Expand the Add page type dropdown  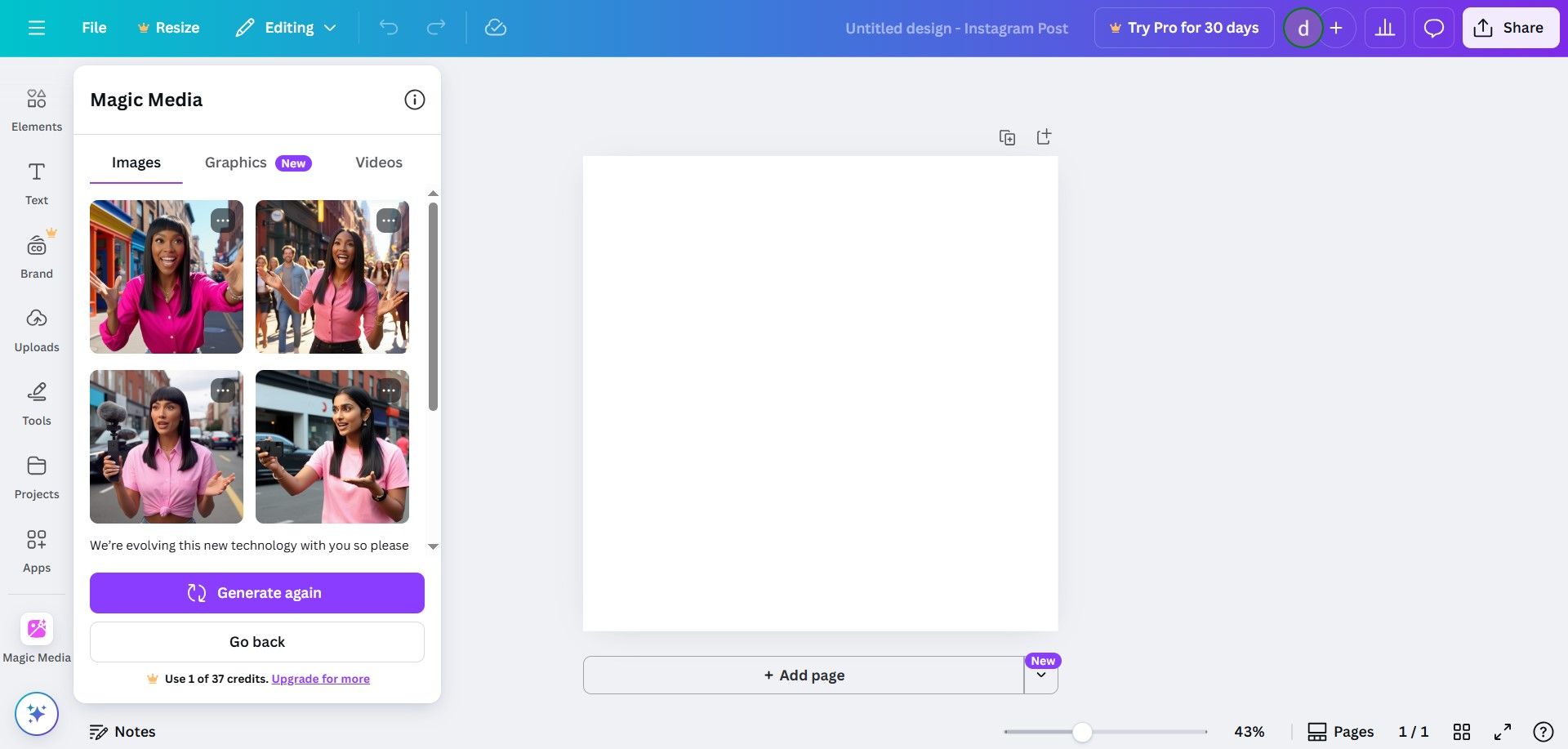click(1041, 675)
